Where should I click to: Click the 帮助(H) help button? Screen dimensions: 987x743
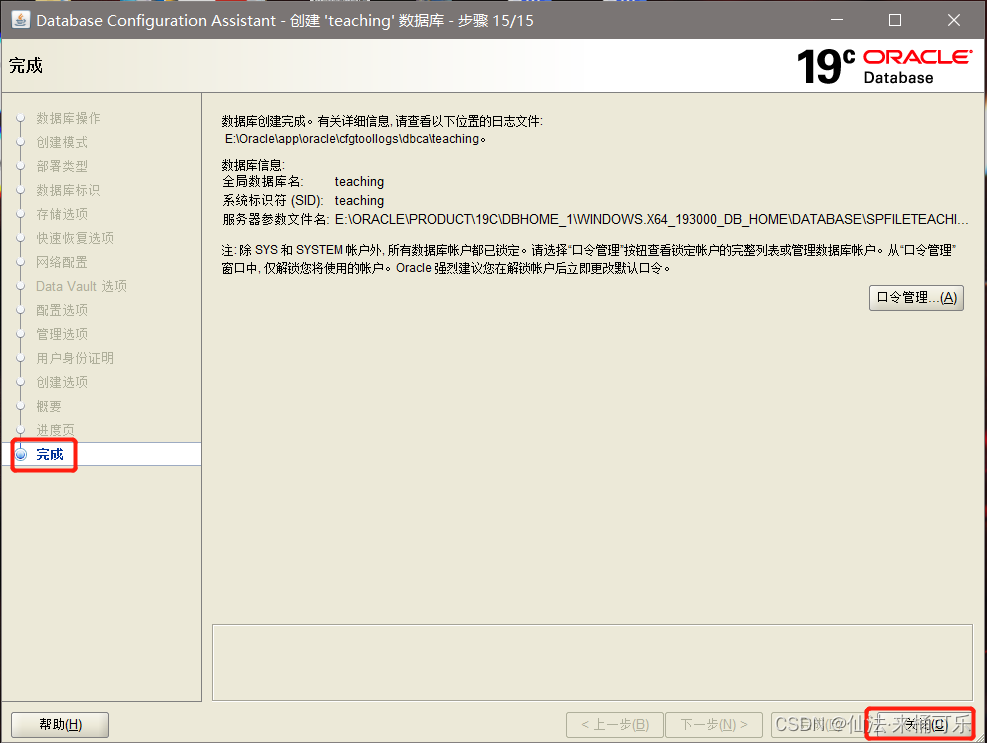click(x=60, y=724)
